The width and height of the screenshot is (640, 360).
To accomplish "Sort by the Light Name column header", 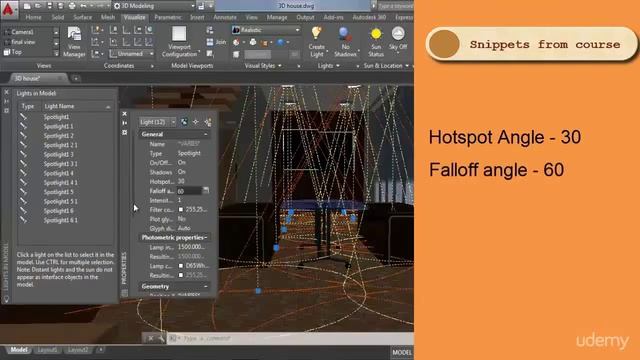I will [77, 106].
